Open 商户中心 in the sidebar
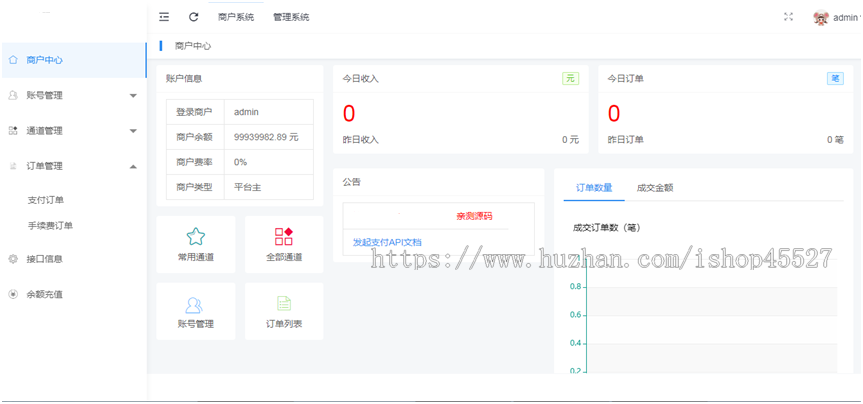 73,60
